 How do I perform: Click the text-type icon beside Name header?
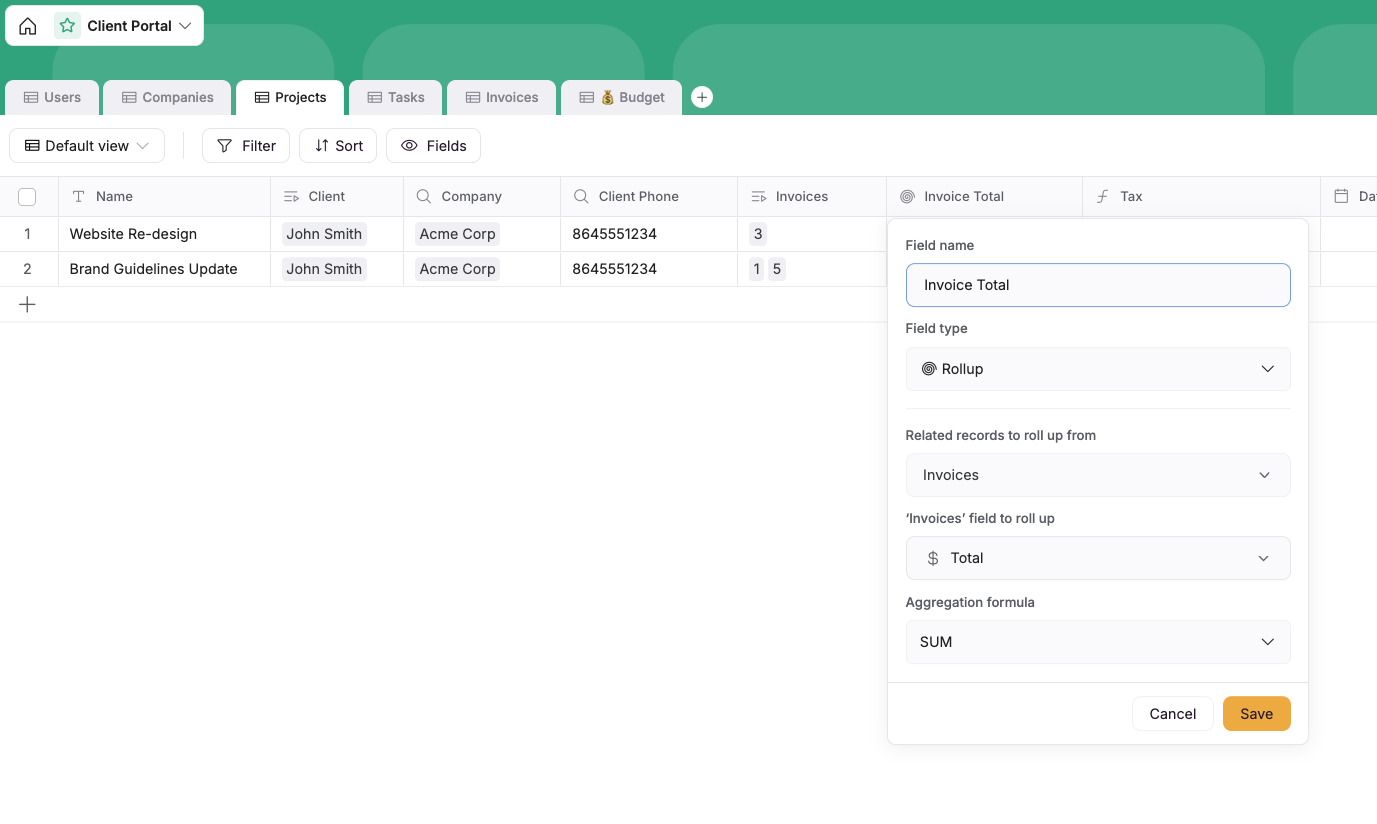tap(79, 197)
